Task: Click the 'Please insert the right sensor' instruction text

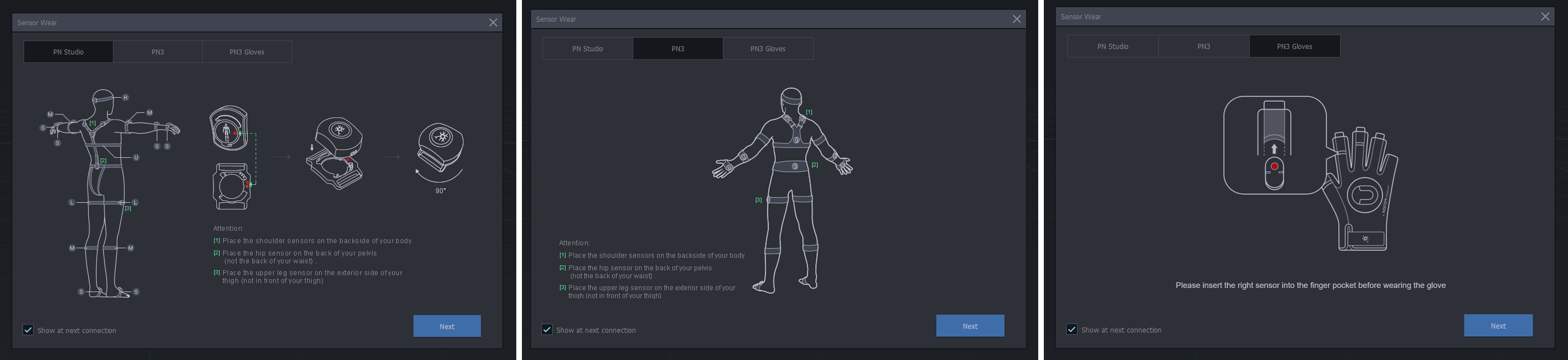Action: coord(1310,285)
